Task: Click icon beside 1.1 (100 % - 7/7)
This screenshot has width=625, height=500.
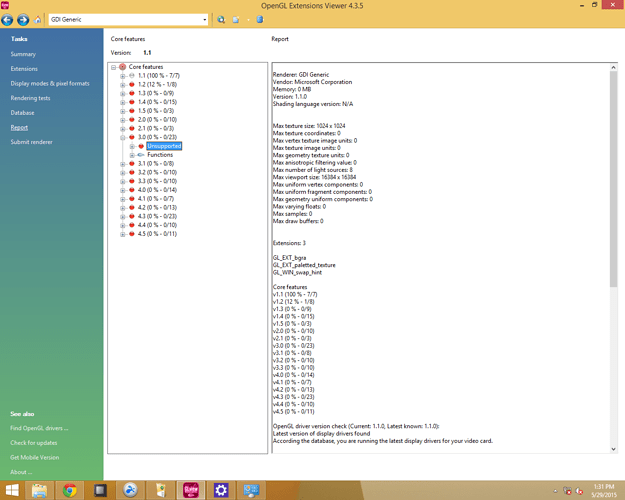Action: click(x=132, y=76)
